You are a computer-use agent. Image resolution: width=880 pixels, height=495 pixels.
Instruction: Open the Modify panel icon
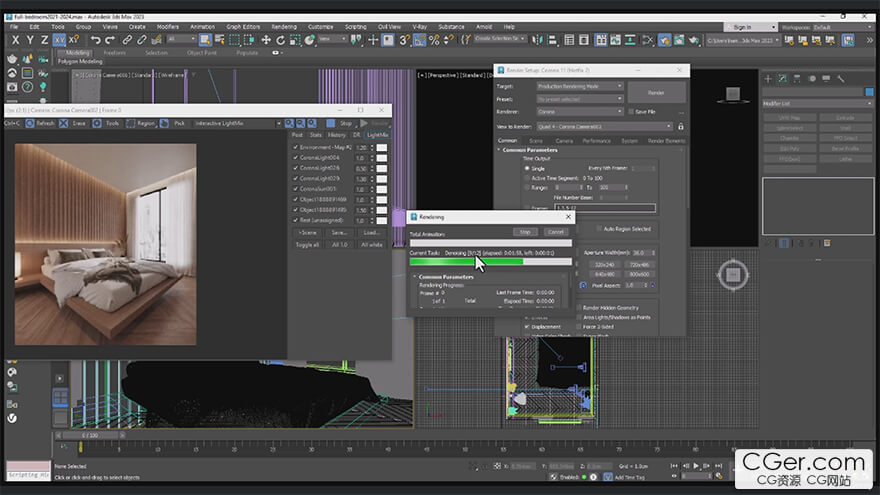pyautogui.click(x=782, y=79)
